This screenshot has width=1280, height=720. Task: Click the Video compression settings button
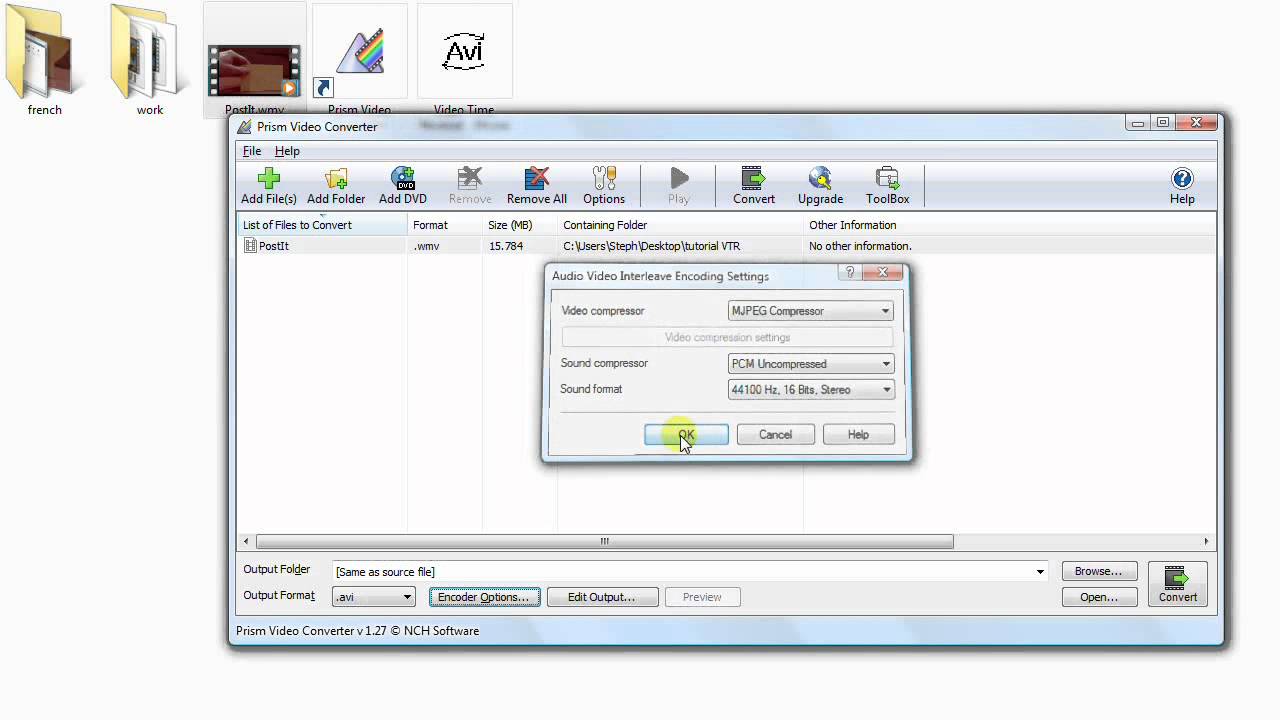point(727,338)
